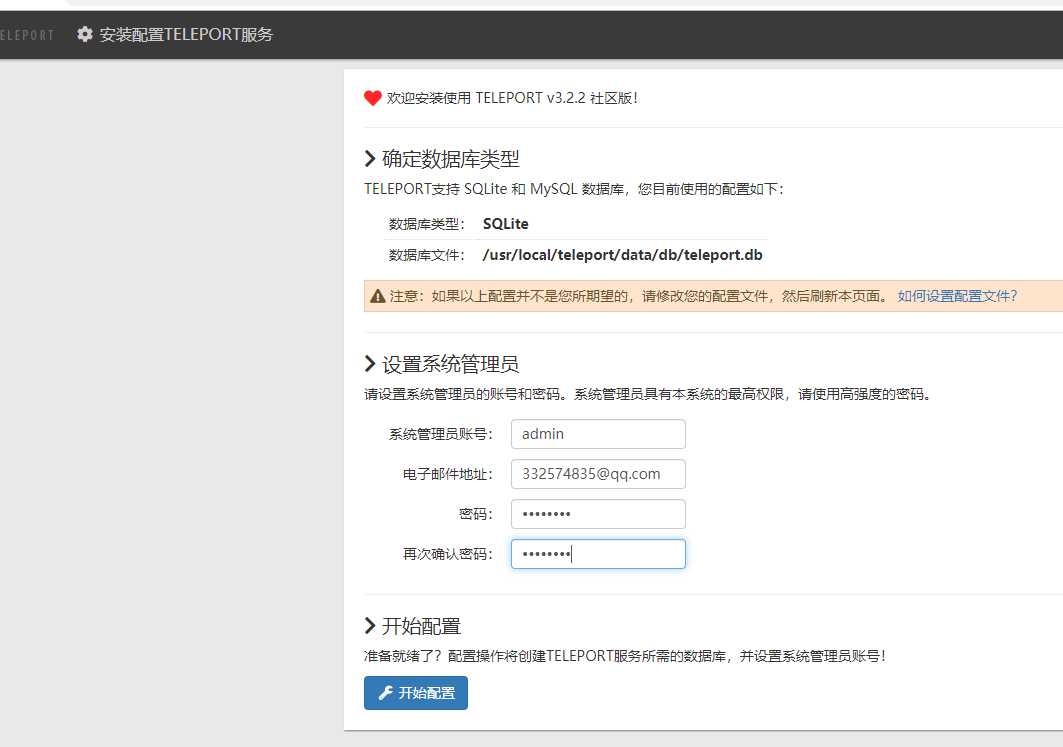Click the 安装配置TELEPORT服务 header title
Image resolution: width=1063 pixels, height=747 pixels.
[186, 35]
